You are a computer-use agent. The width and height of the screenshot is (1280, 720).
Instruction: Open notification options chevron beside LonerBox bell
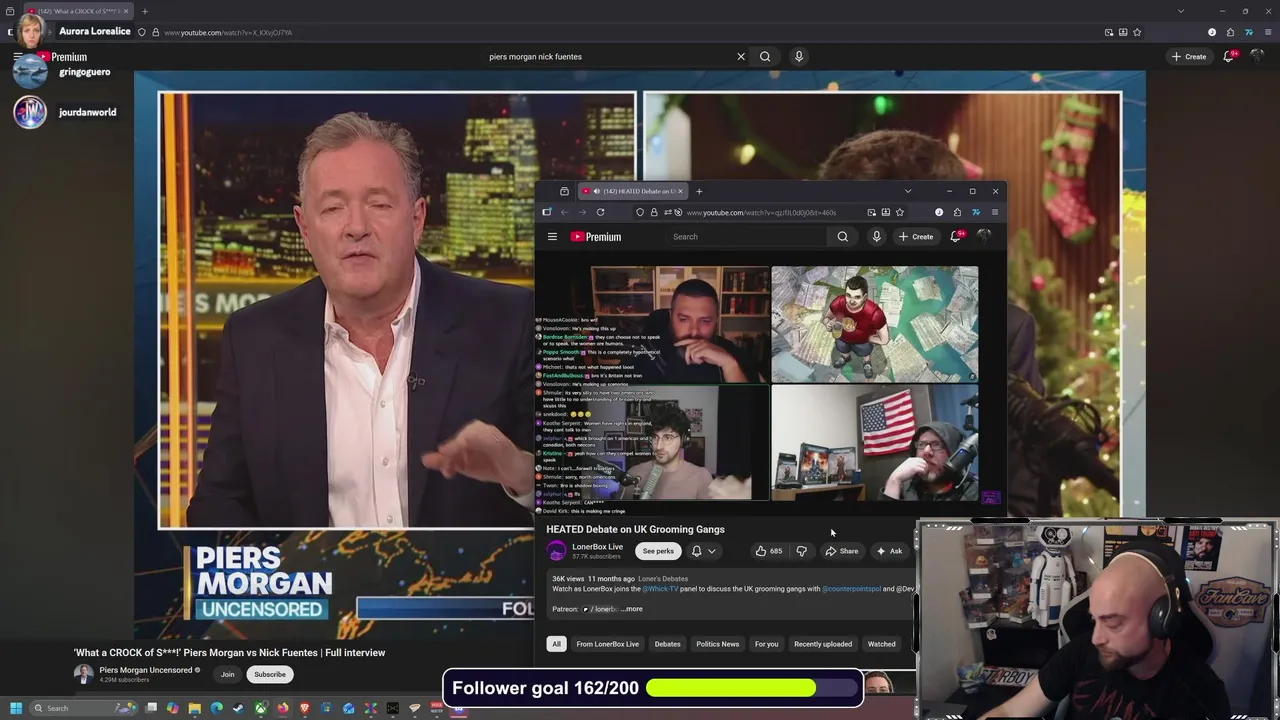click(712, 551)
